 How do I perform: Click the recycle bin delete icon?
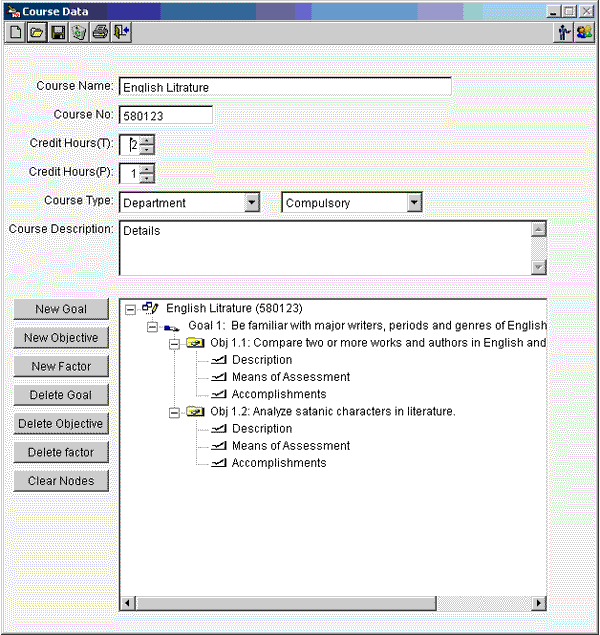pyautogui.click(x=79, y=32)
